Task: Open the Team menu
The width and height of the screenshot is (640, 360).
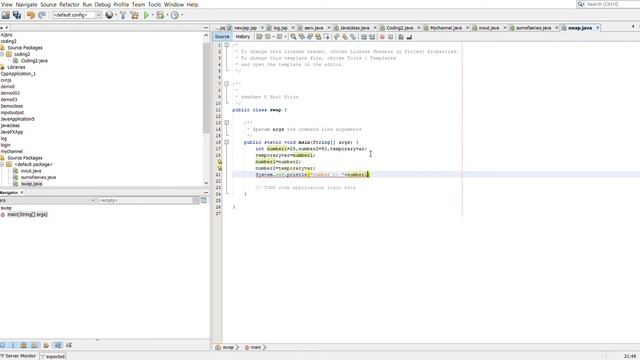Action: 138,4
